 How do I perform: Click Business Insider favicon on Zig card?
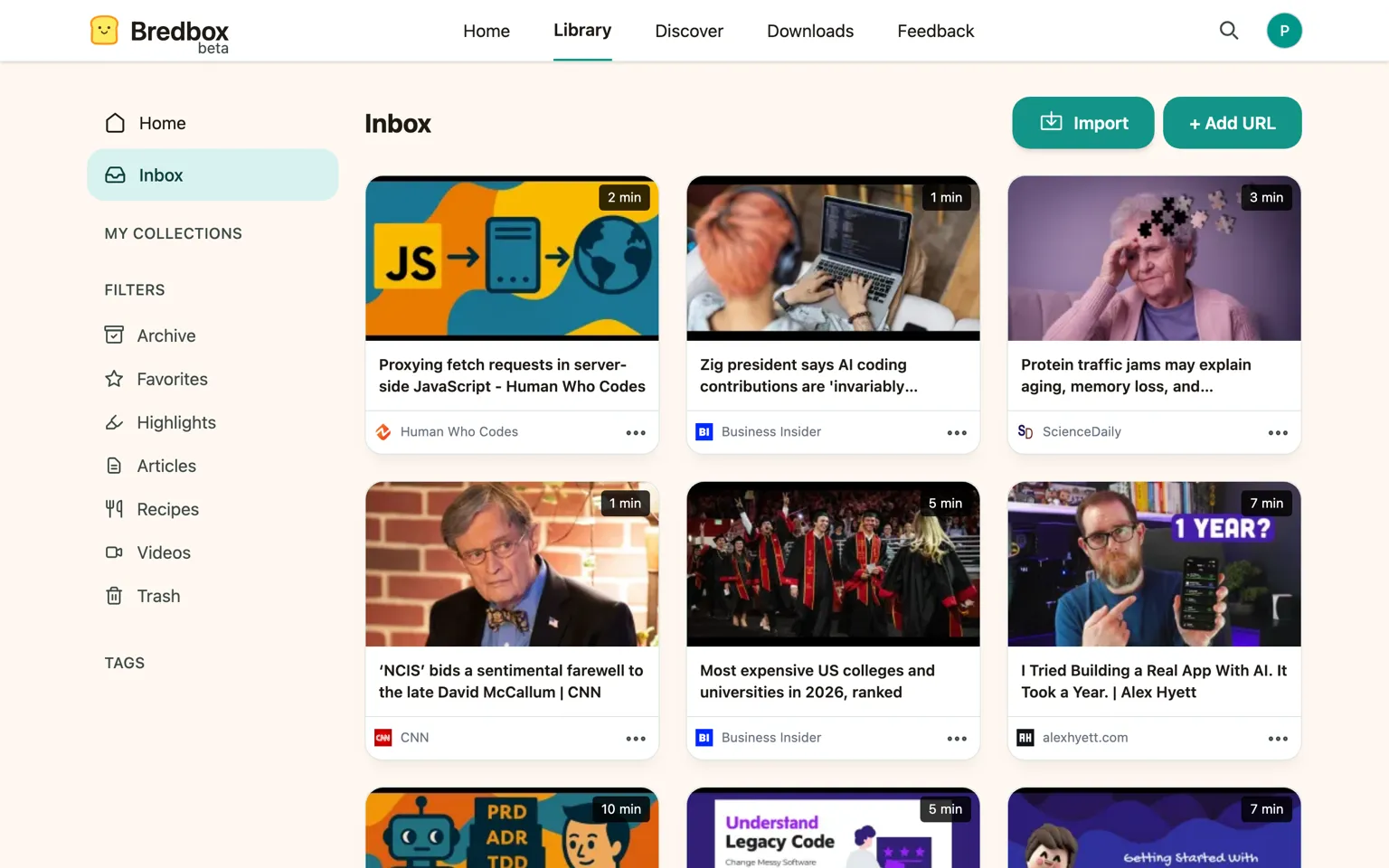[x=704, y=432]
